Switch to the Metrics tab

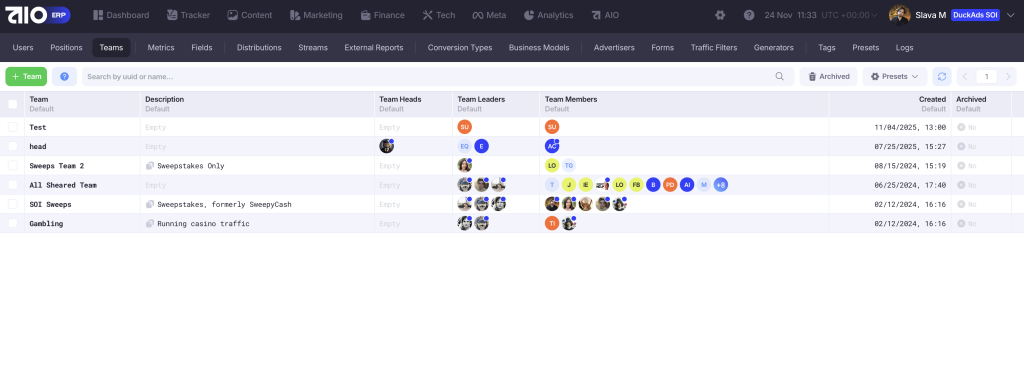(x=161, y=48)
